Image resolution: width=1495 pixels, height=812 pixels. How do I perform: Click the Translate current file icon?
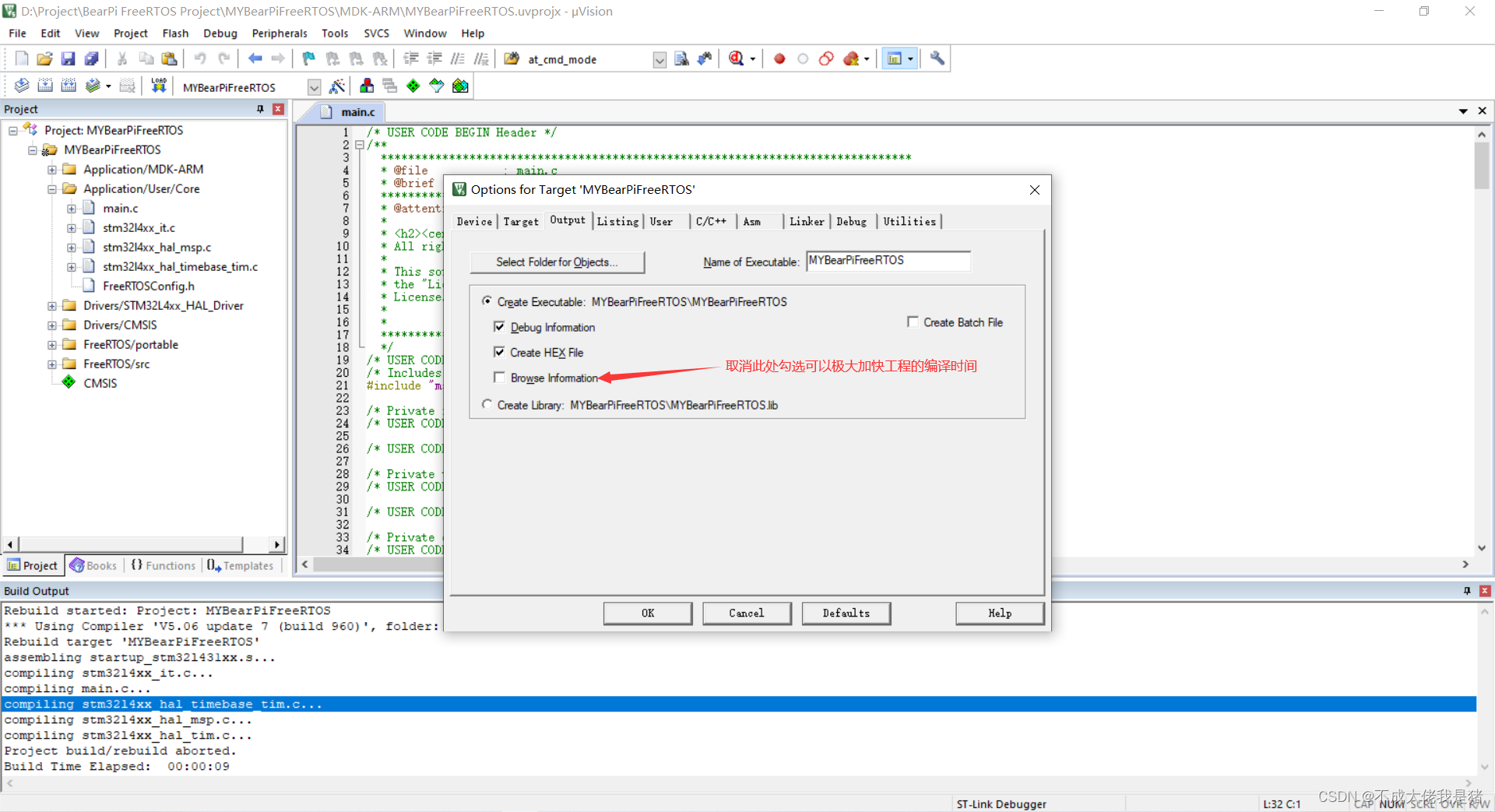[x=22, y=86]
